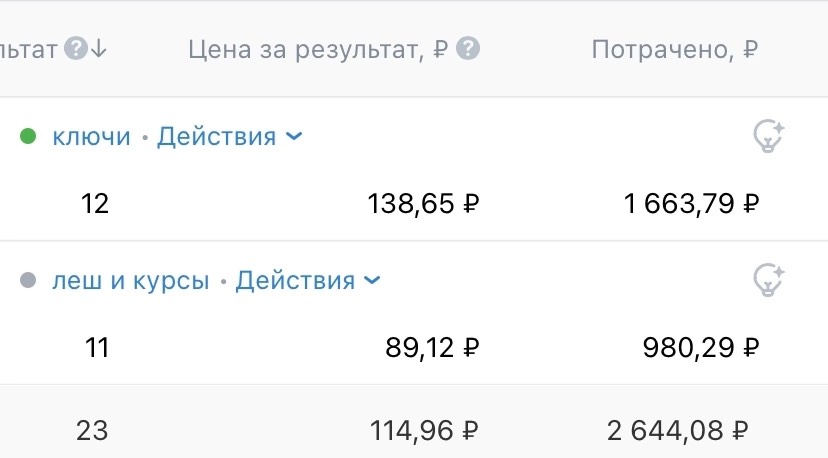Viewport: 828px width, 458px height.
Task: Select the 980,29 ₽ spent cell
Action: coord(701,348)
